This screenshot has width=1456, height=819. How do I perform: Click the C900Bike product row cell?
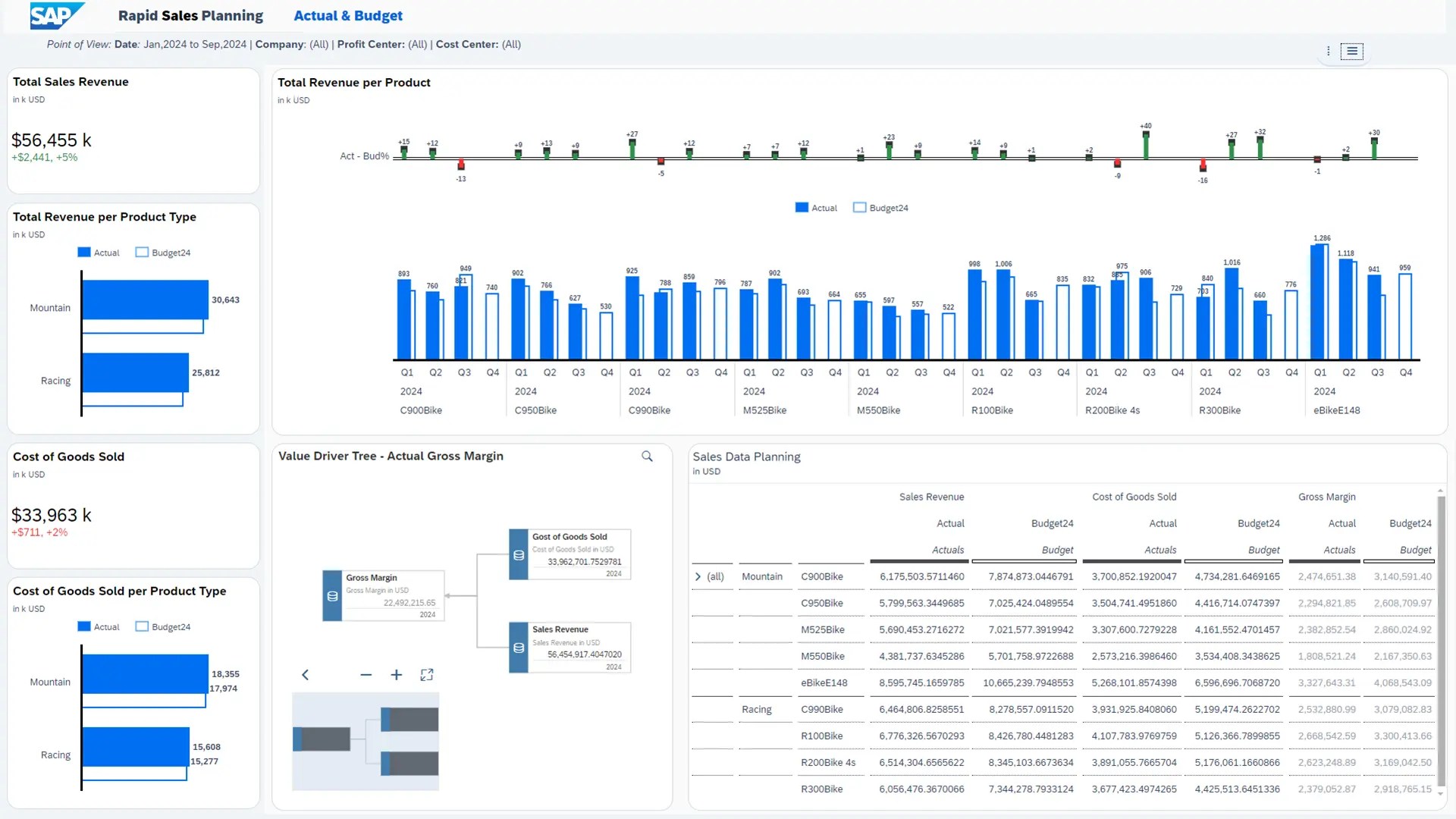[x=822, y=576]
